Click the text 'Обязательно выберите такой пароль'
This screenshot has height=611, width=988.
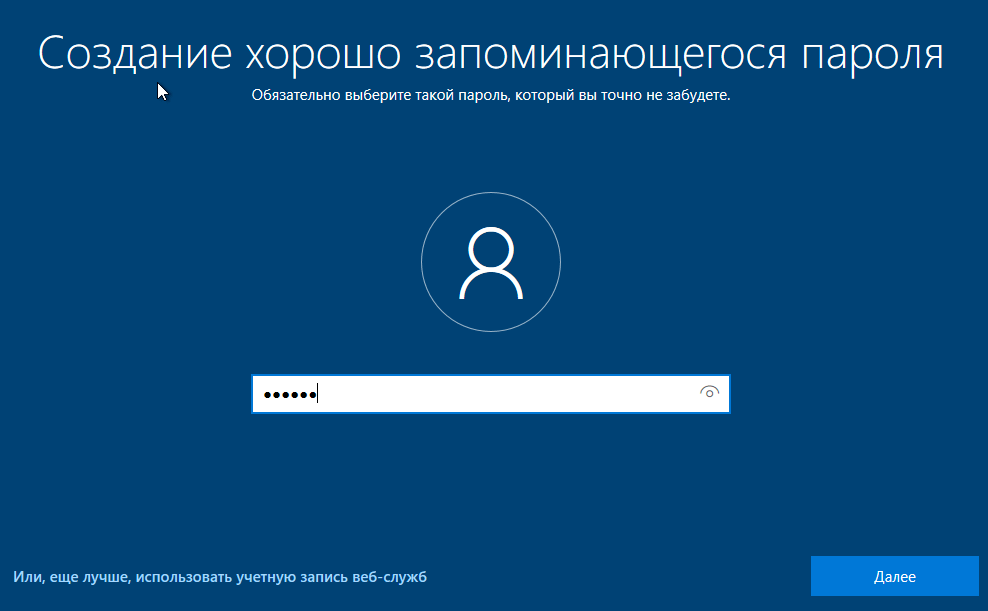pos(381,96)
